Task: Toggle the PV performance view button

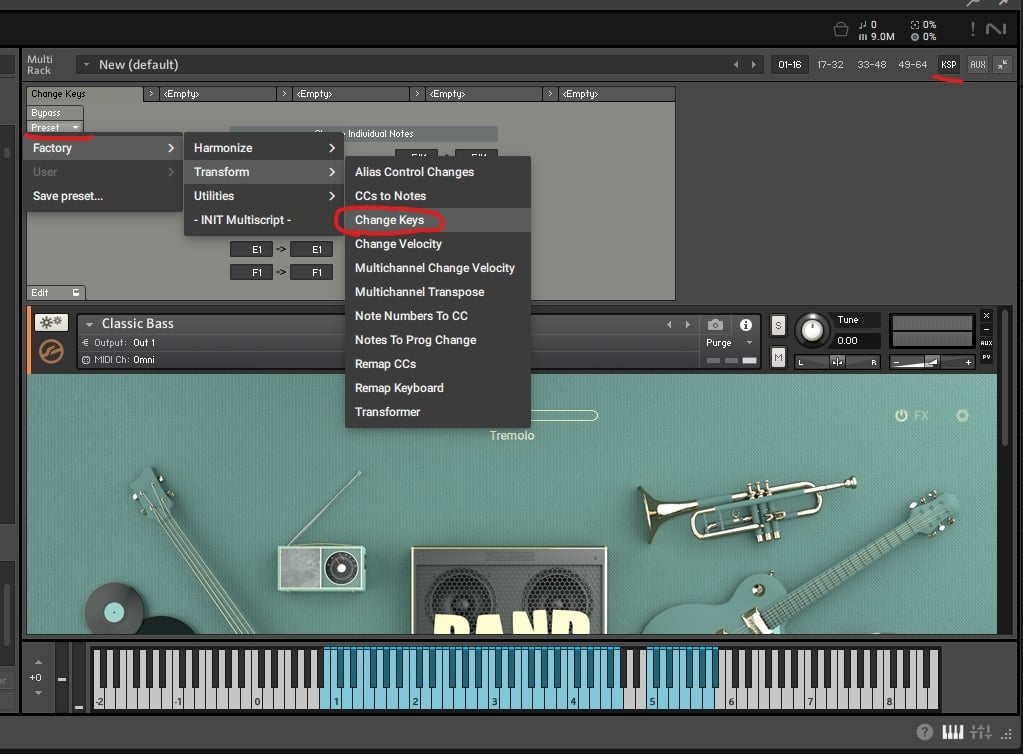Action: 986,357
